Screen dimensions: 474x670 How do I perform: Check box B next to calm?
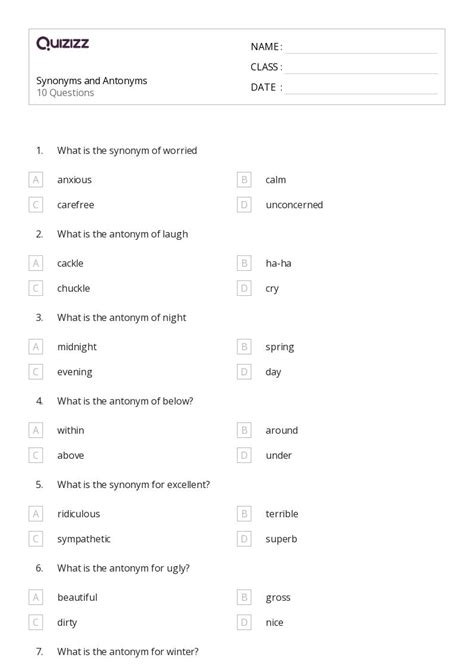click(244, 179)
